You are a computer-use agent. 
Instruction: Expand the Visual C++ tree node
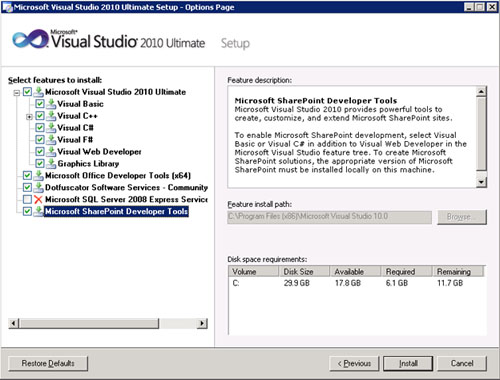(x=29, y=117)
